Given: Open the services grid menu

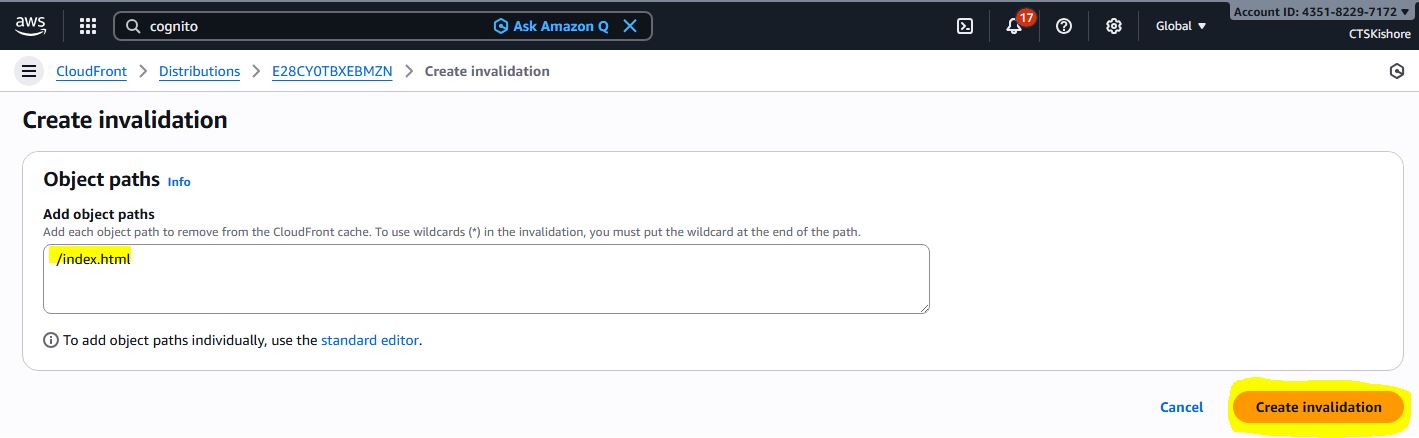Looking at the screenshot, I should (88, 26).
